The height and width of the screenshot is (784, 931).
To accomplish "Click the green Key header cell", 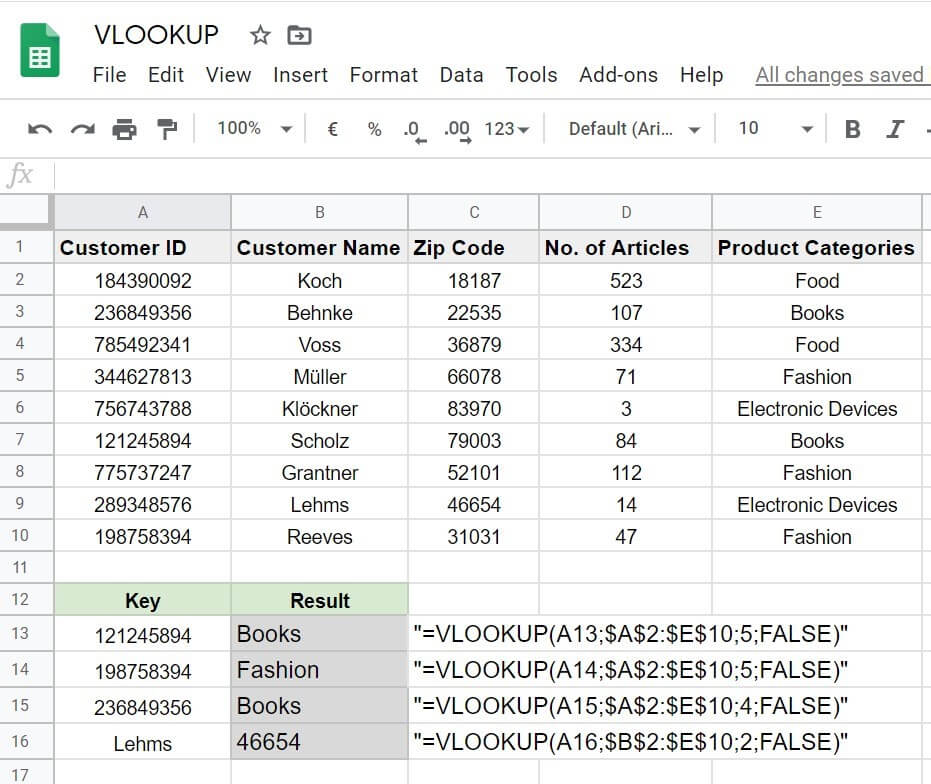I will click(142, 600).
